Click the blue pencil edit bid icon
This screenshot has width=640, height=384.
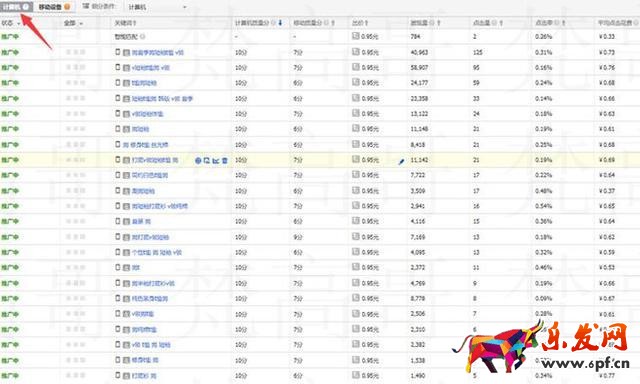tap(401, 162)
